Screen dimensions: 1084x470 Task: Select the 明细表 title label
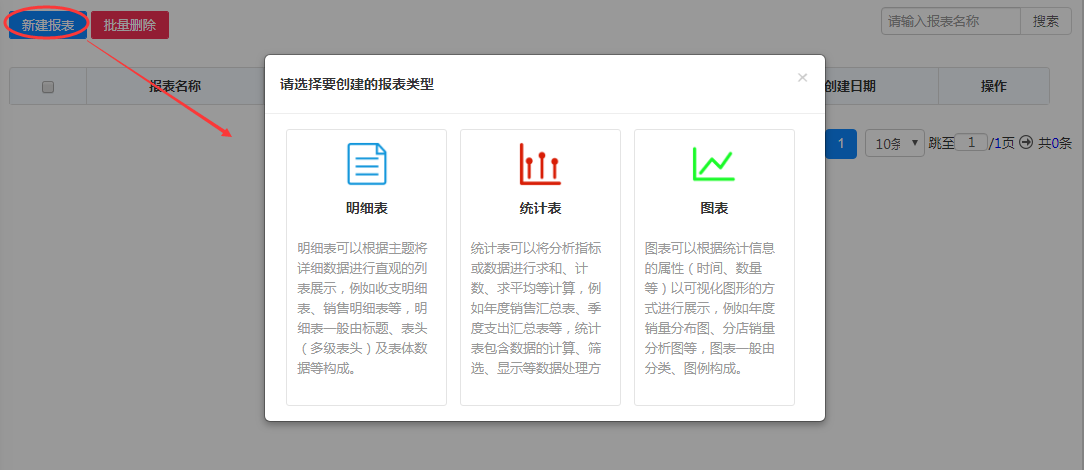pos(366,209)
